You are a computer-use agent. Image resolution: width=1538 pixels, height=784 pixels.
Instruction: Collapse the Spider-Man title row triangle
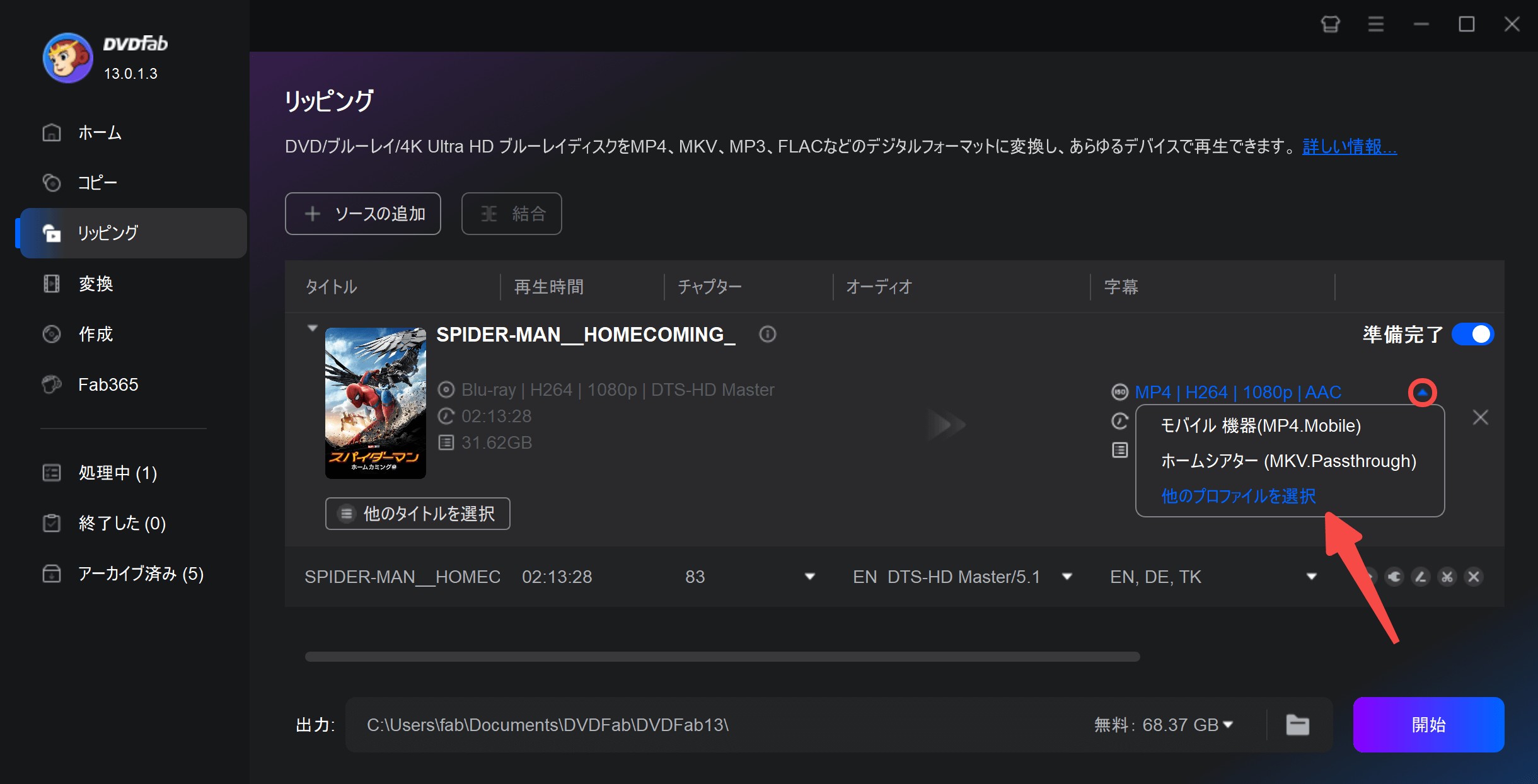pos(312,328)
